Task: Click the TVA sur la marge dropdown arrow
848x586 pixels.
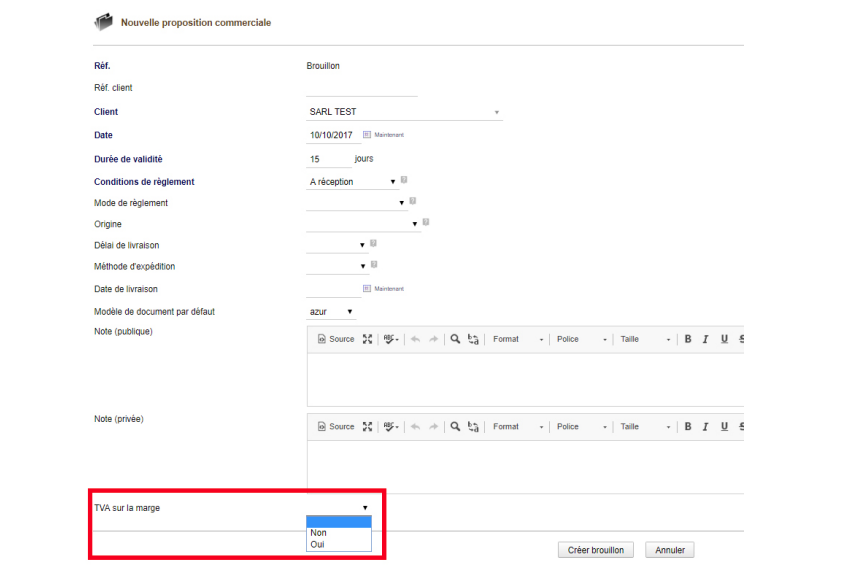Action: pos(365,508)
